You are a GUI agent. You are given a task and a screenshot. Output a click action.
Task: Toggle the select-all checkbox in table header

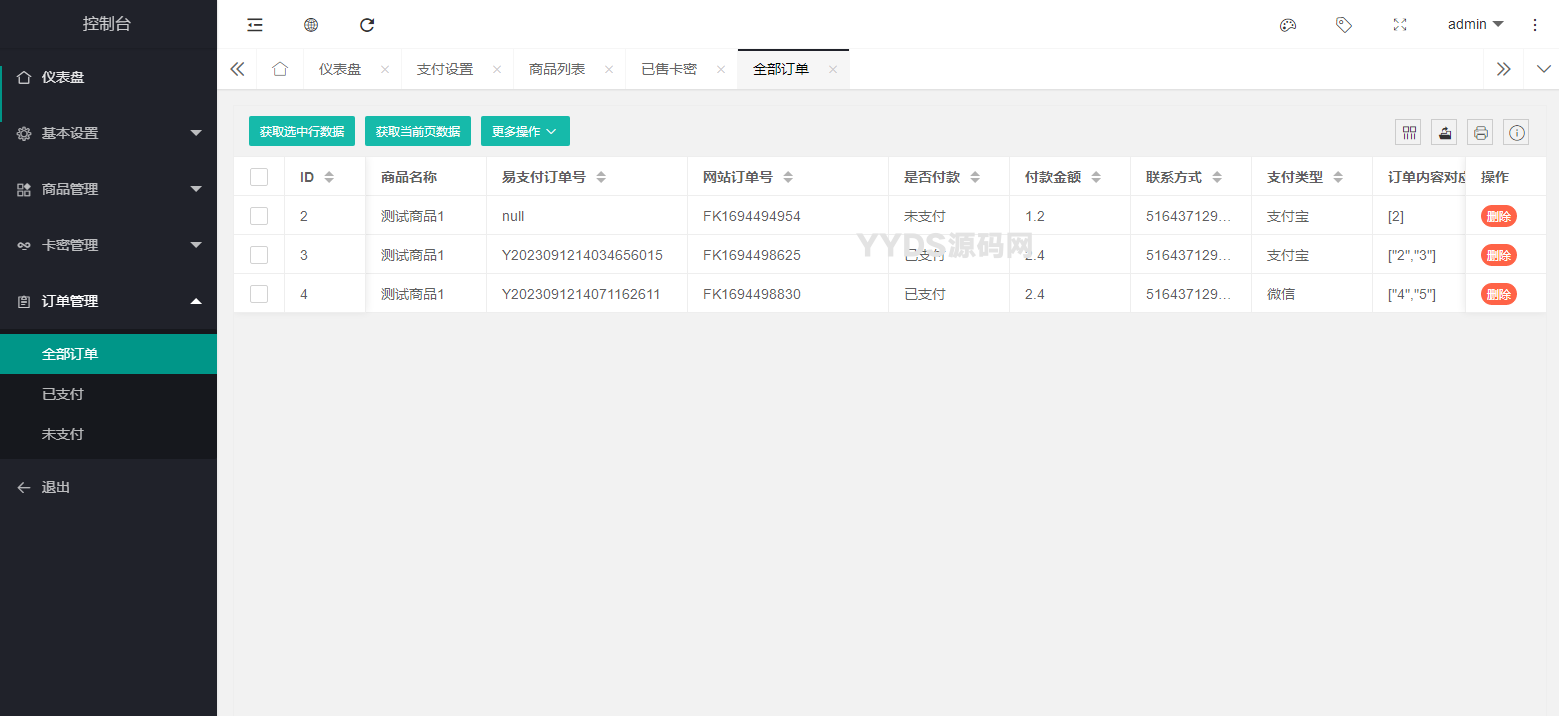pos(259,177)
